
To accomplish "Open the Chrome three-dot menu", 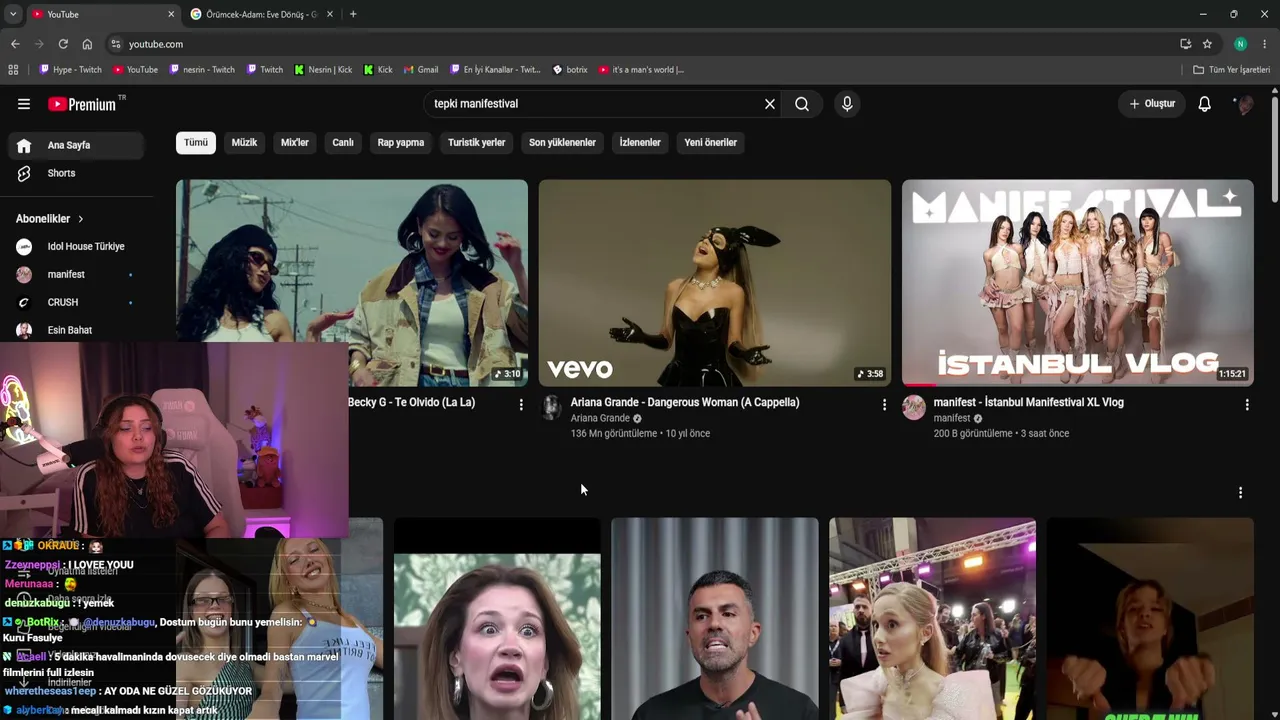I will [x=1265, y=44].
